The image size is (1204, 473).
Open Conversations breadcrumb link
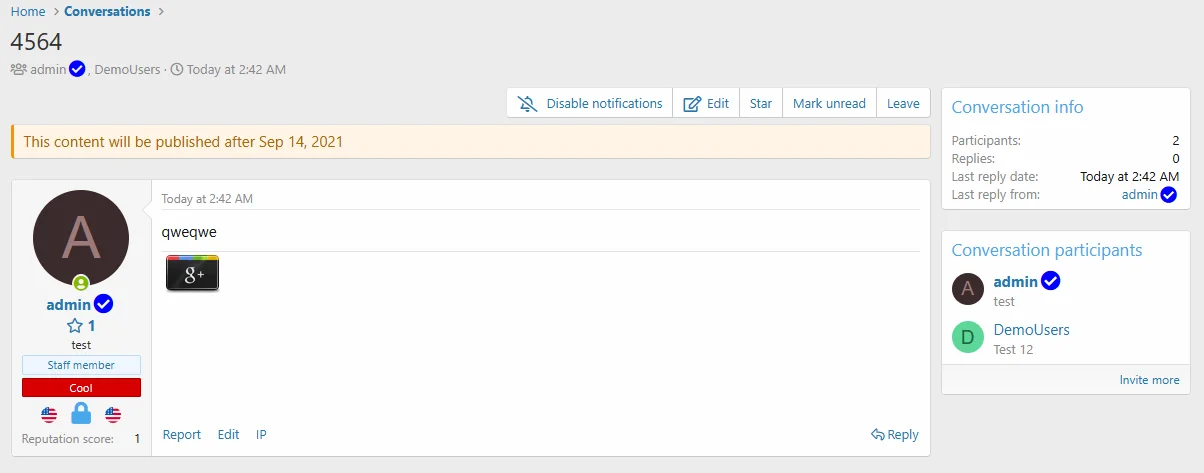click(107, 12)
